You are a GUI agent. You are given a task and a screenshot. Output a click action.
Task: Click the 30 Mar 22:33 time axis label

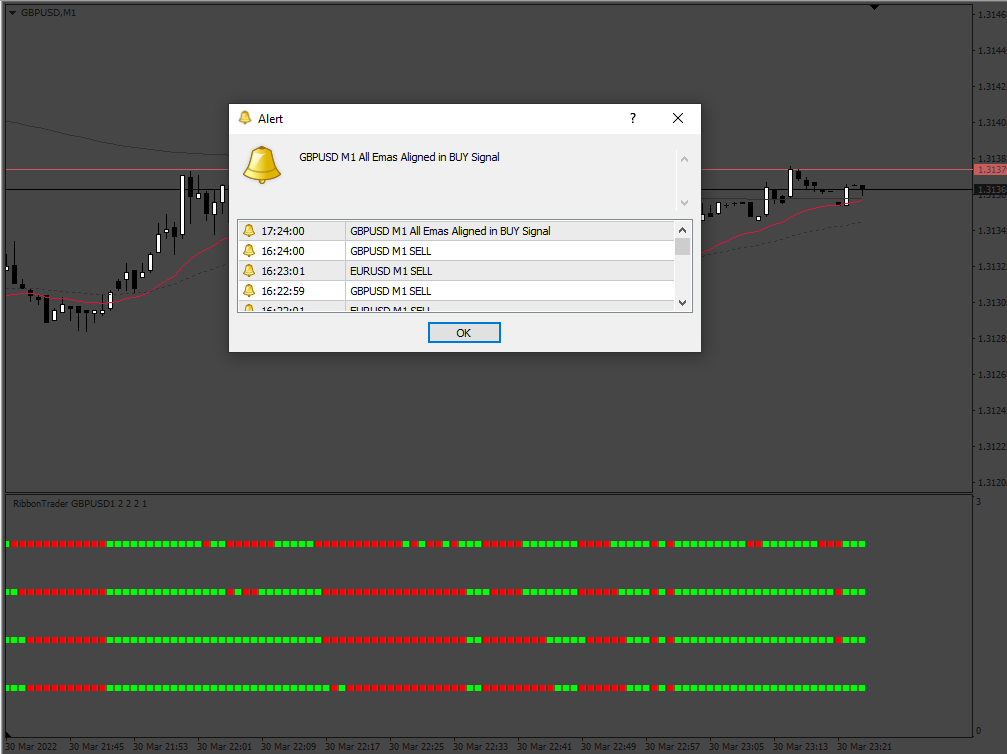tap(480, 746)
